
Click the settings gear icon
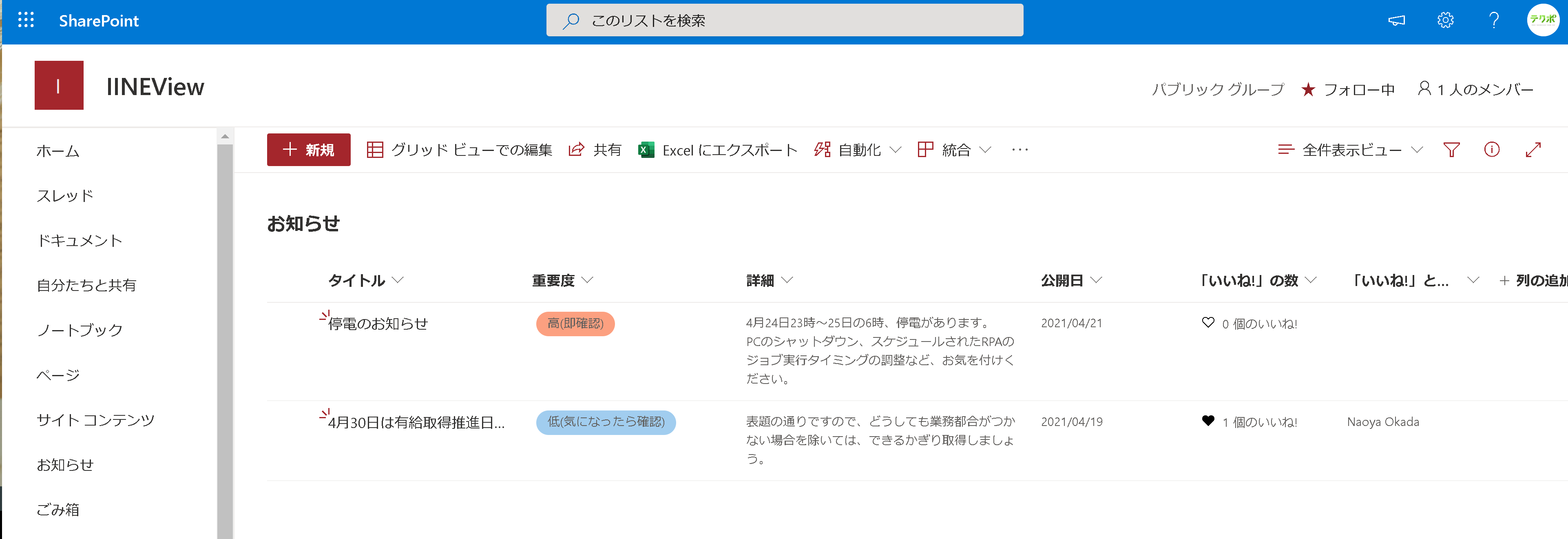tap(1445, 20)
